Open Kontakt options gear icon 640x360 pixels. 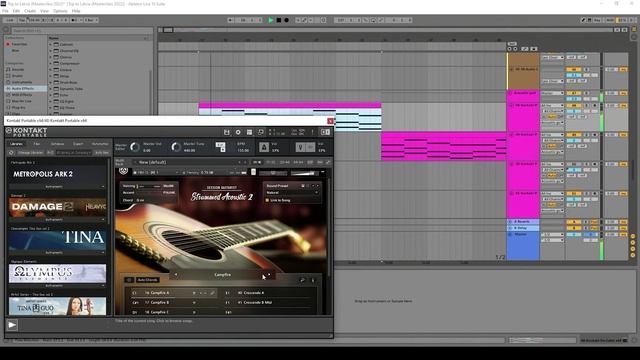coord(238,132)
